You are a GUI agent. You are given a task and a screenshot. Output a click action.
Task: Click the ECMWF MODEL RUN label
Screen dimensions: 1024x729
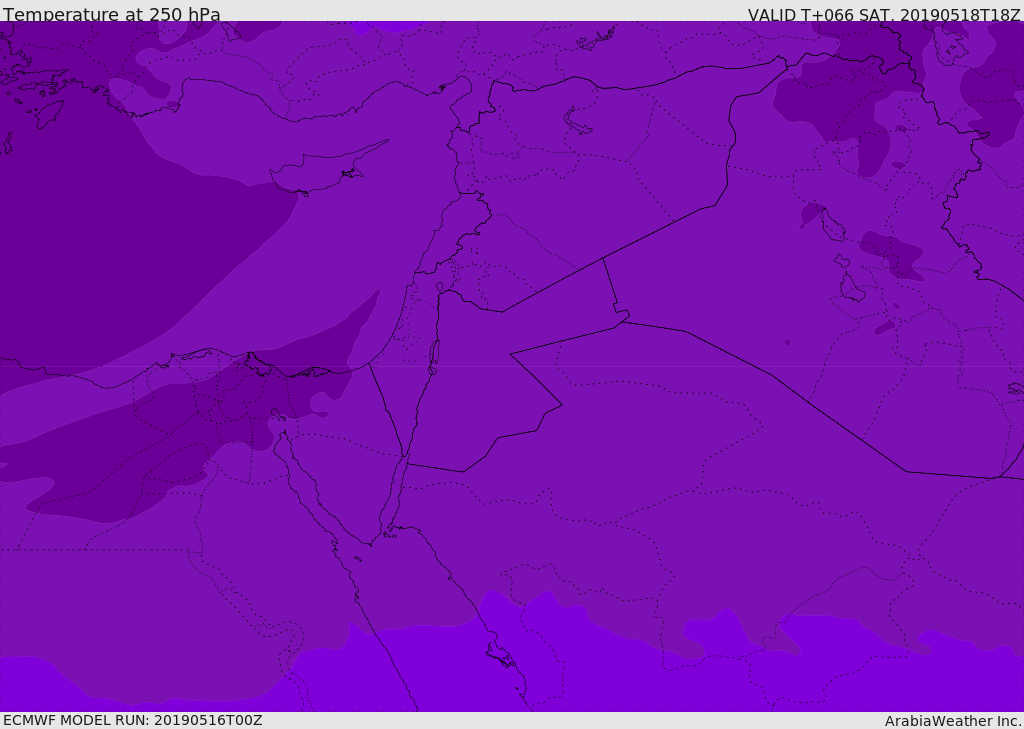click(x=132, y=720)
